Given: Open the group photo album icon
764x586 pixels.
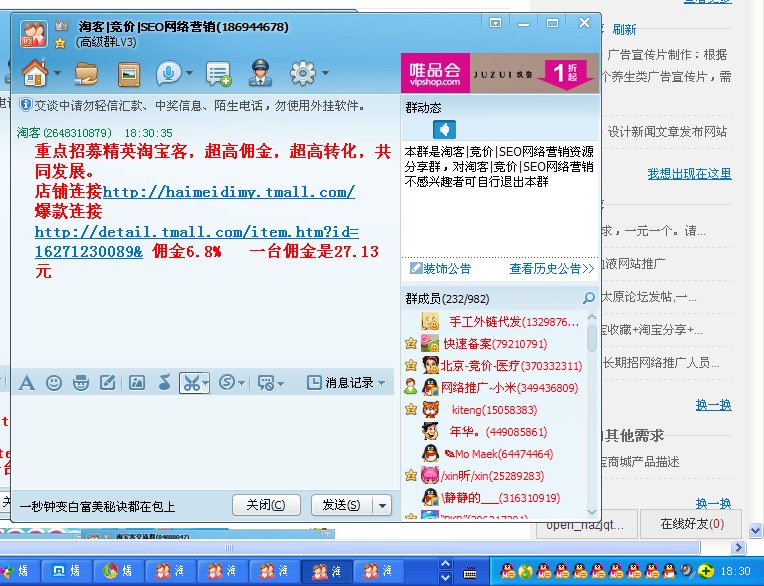Looking at the screenshot, I should [128, 73].
